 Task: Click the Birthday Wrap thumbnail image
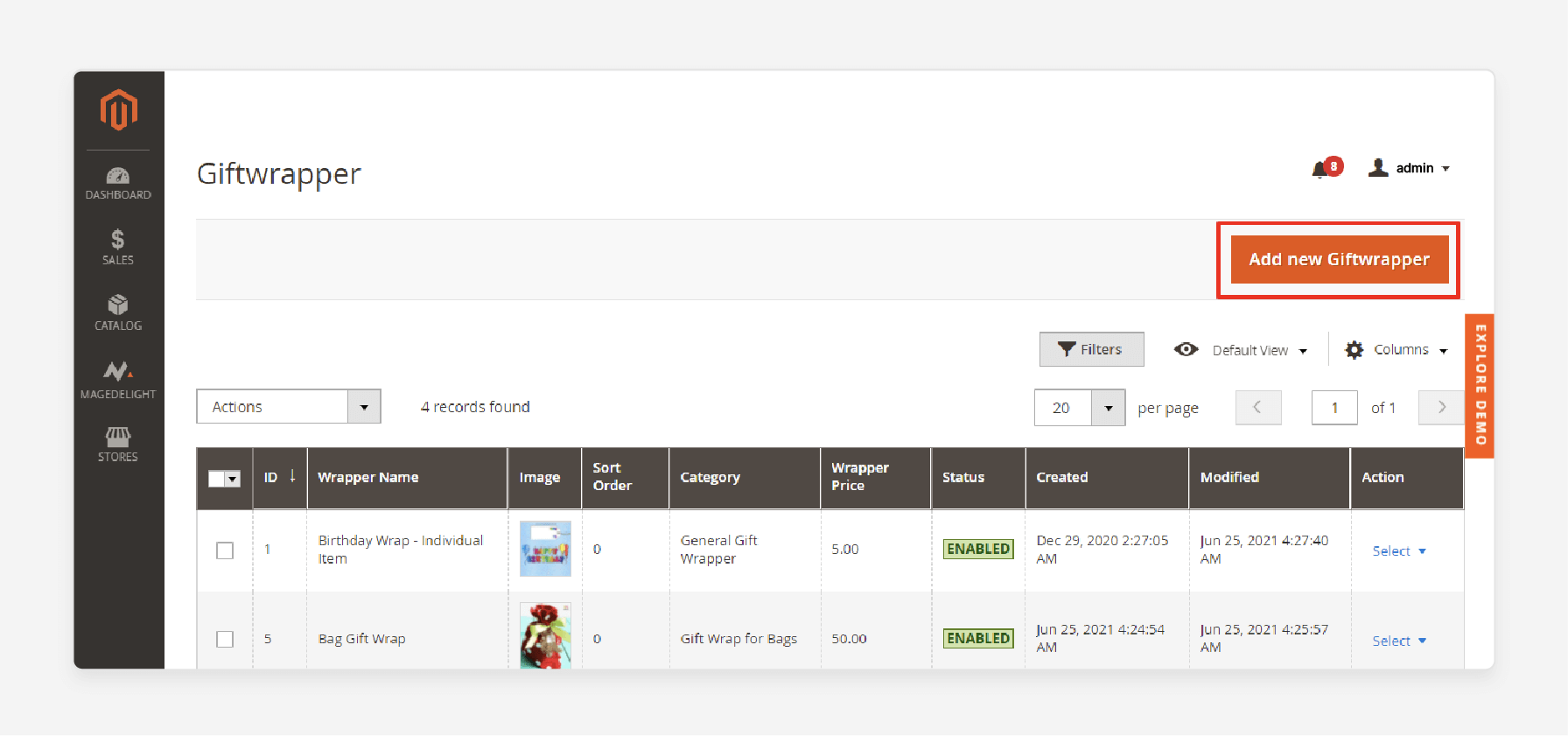point(545,549)
